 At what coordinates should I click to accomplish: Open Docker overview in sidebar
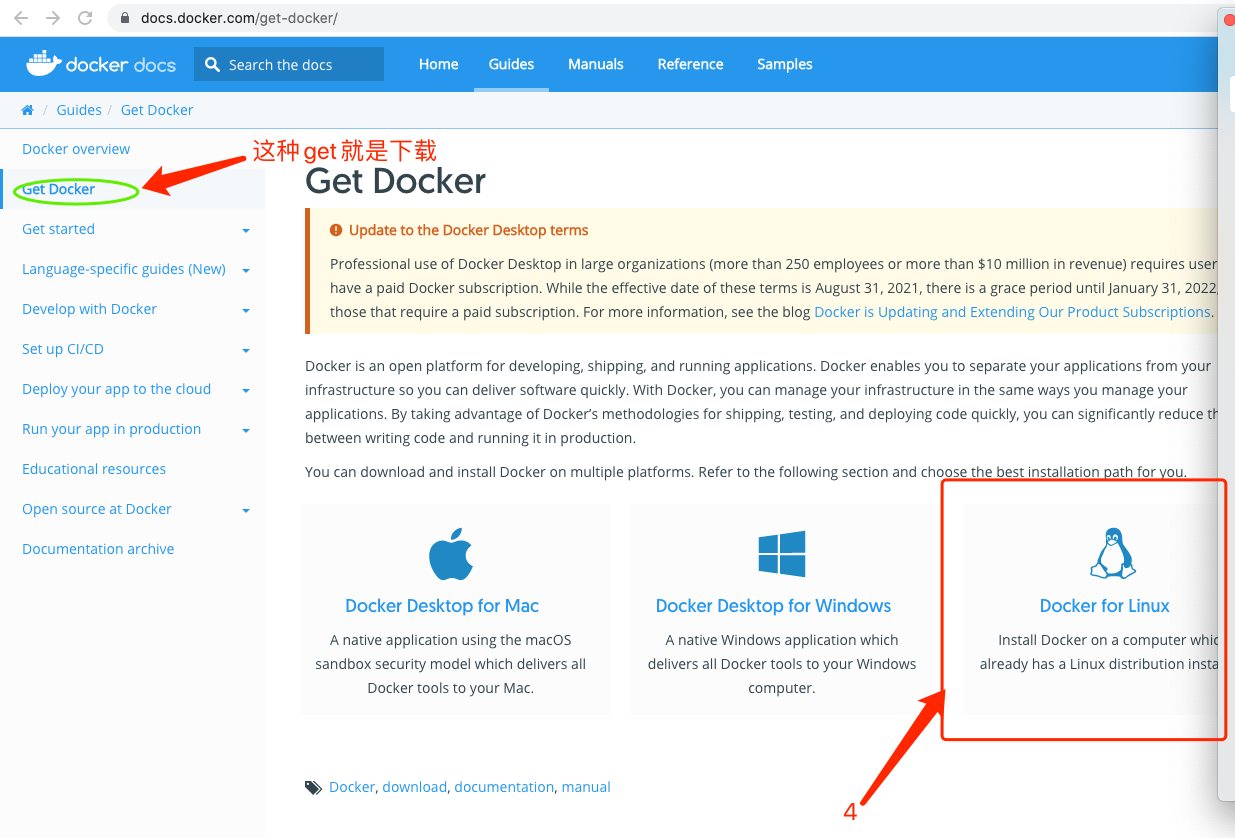tap(76, 149)
